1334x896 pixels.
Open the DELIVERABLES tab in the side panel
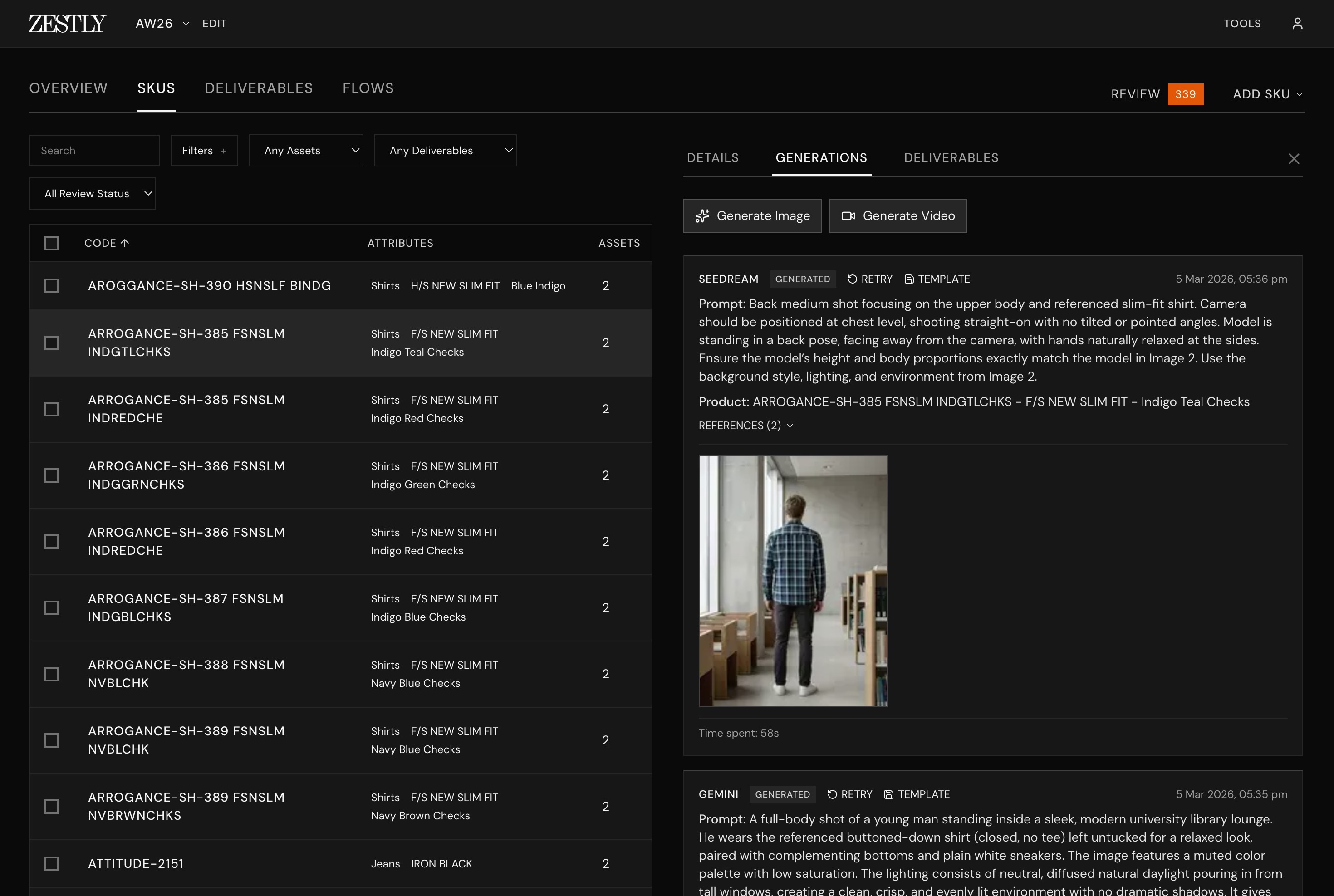coord(951,158)
